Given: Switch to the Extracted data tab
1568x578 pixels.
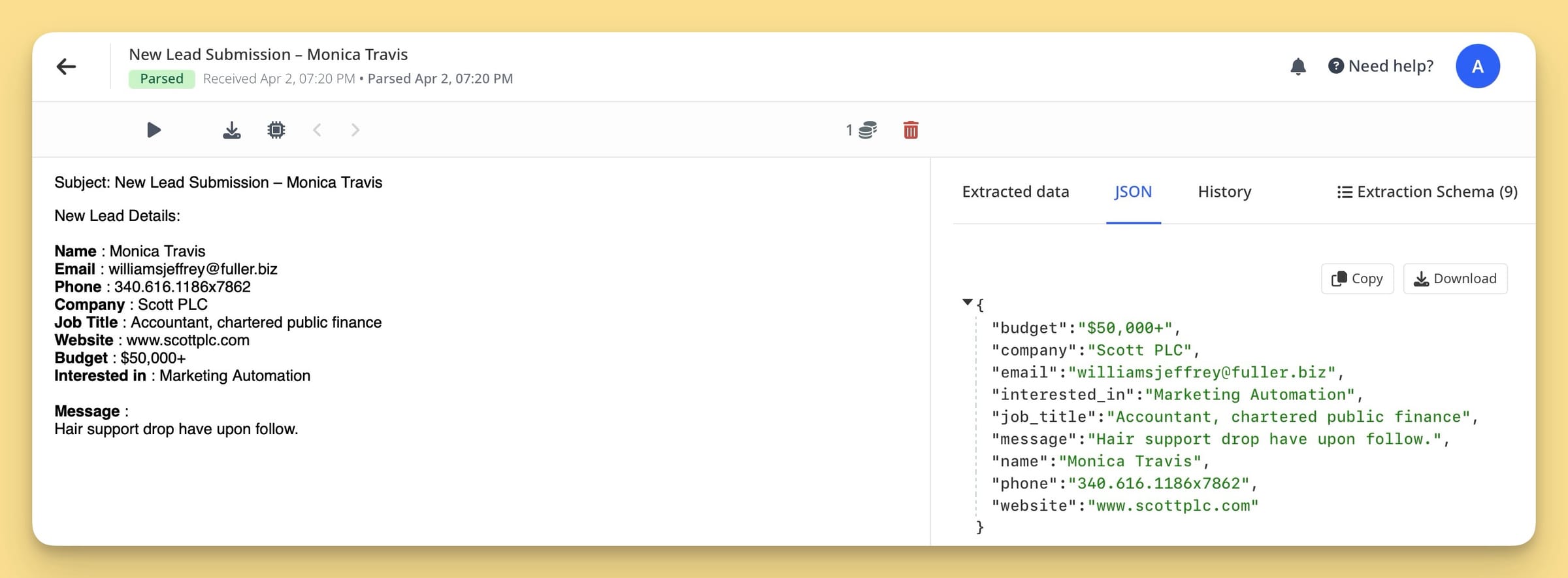Looking at the screenshot, I should coord(1015,192).
